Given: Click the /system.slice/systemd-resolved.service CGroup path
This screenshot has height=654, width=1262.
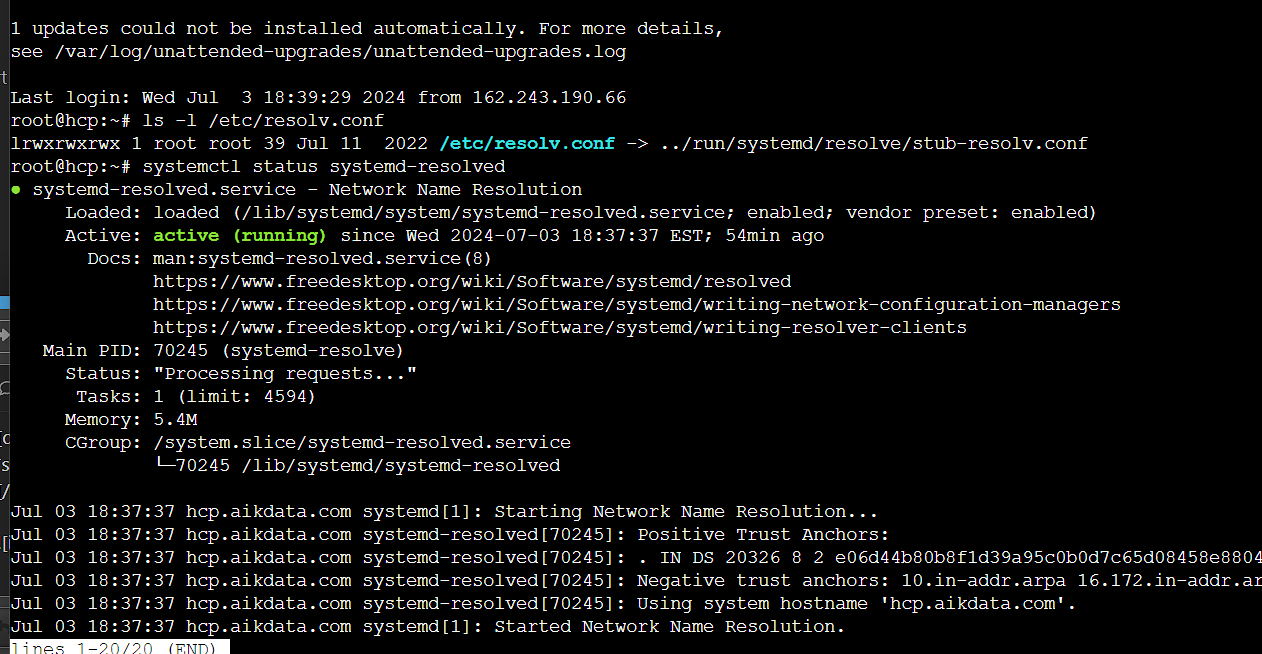Looking at the screenshot, I should [x=362, y=443].
